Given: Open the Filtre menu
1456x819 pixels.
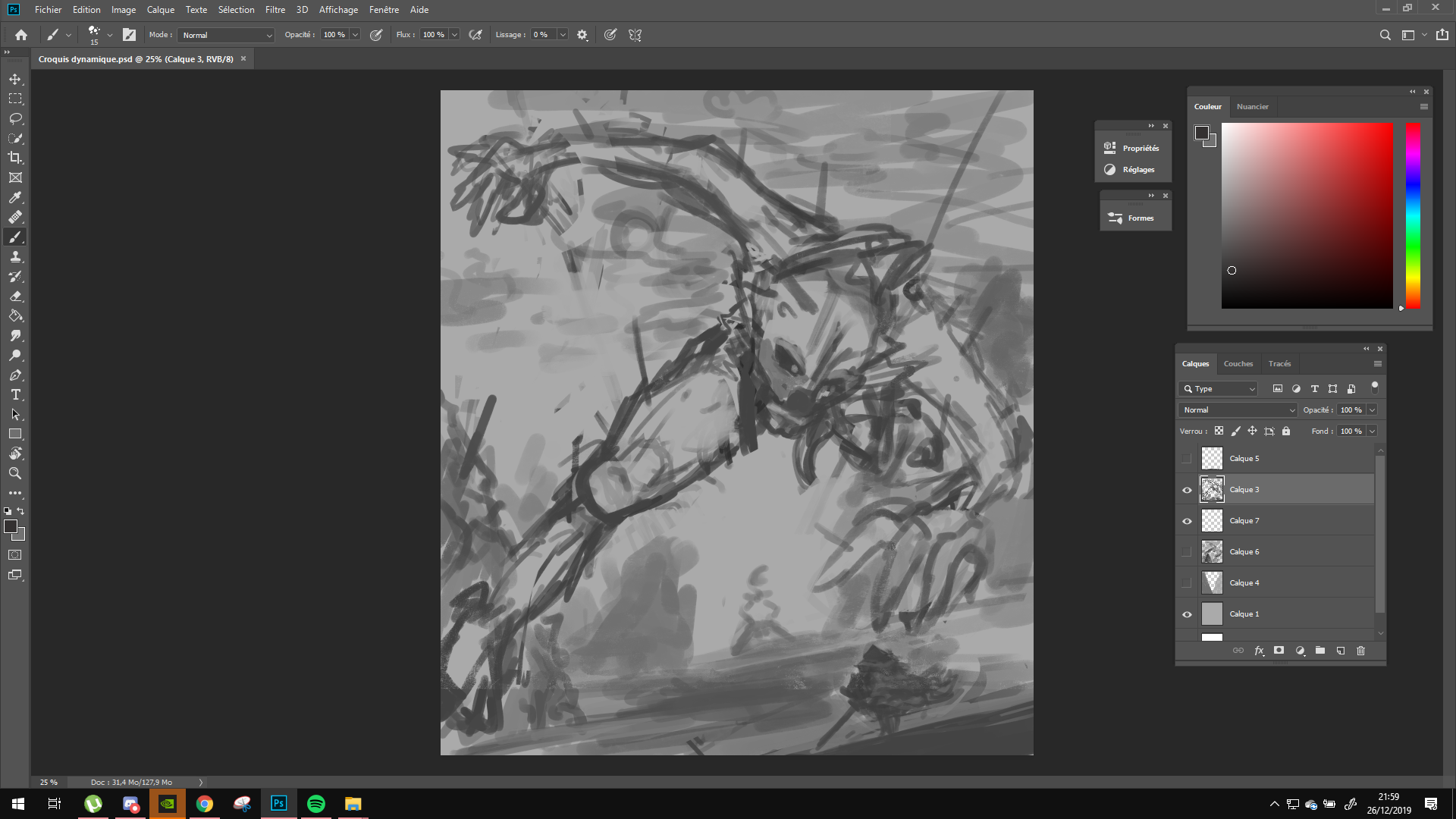Looking at the screenshot, I should 275,10.
